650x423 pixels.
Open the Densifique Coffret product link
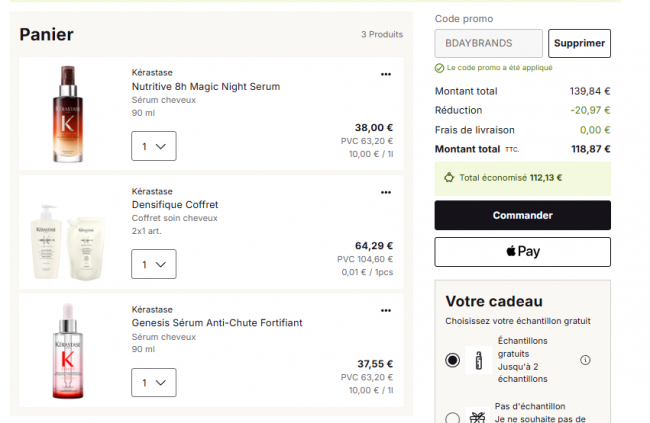(175, 205)
